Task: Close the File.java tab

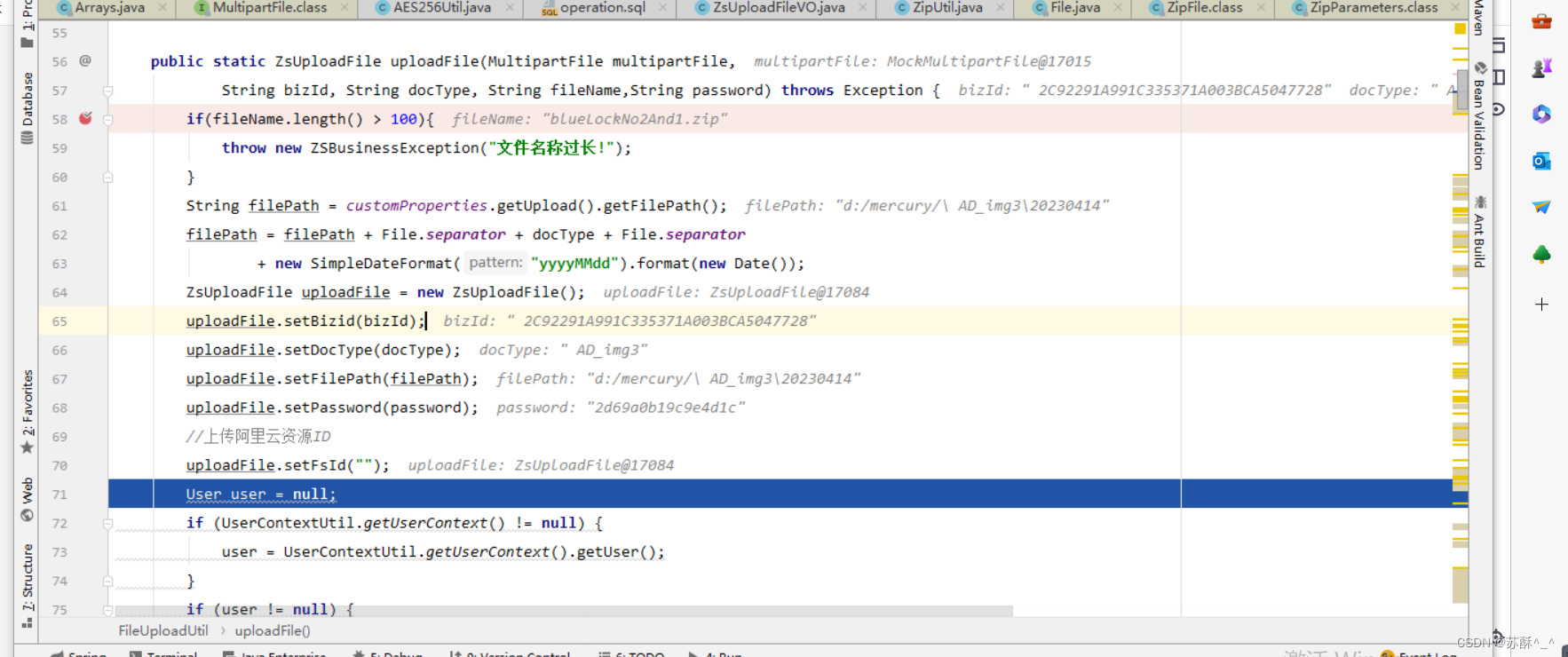Action: pyautogui.click(x=1118, y=8)
